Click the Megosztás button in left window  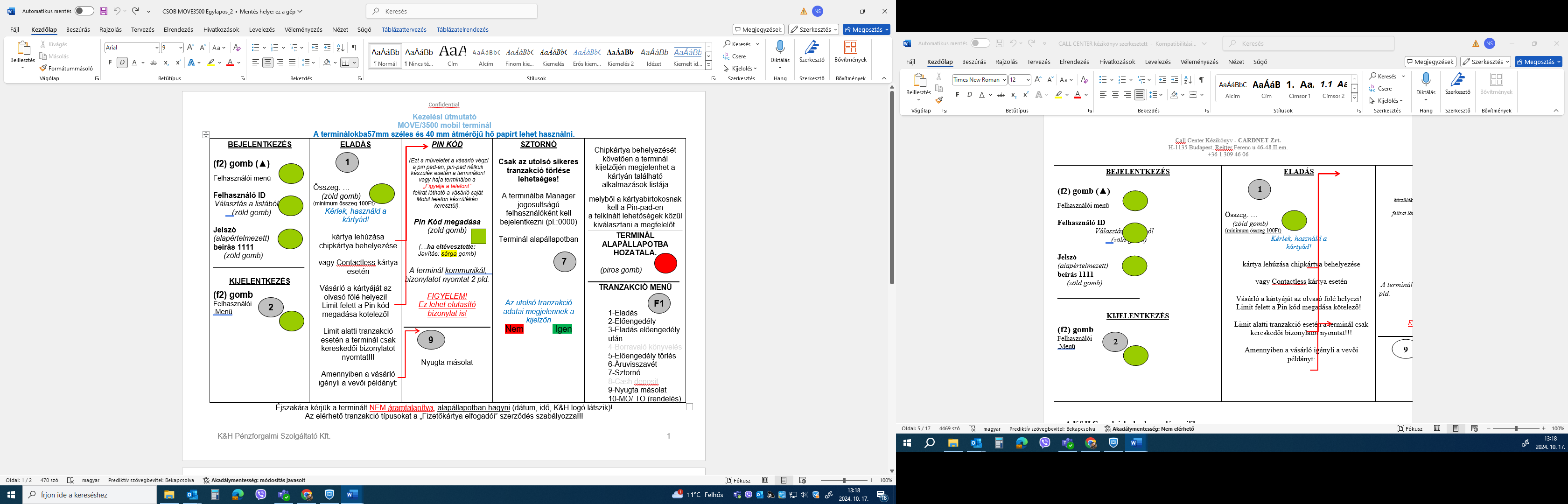click(x=866, y=29)
